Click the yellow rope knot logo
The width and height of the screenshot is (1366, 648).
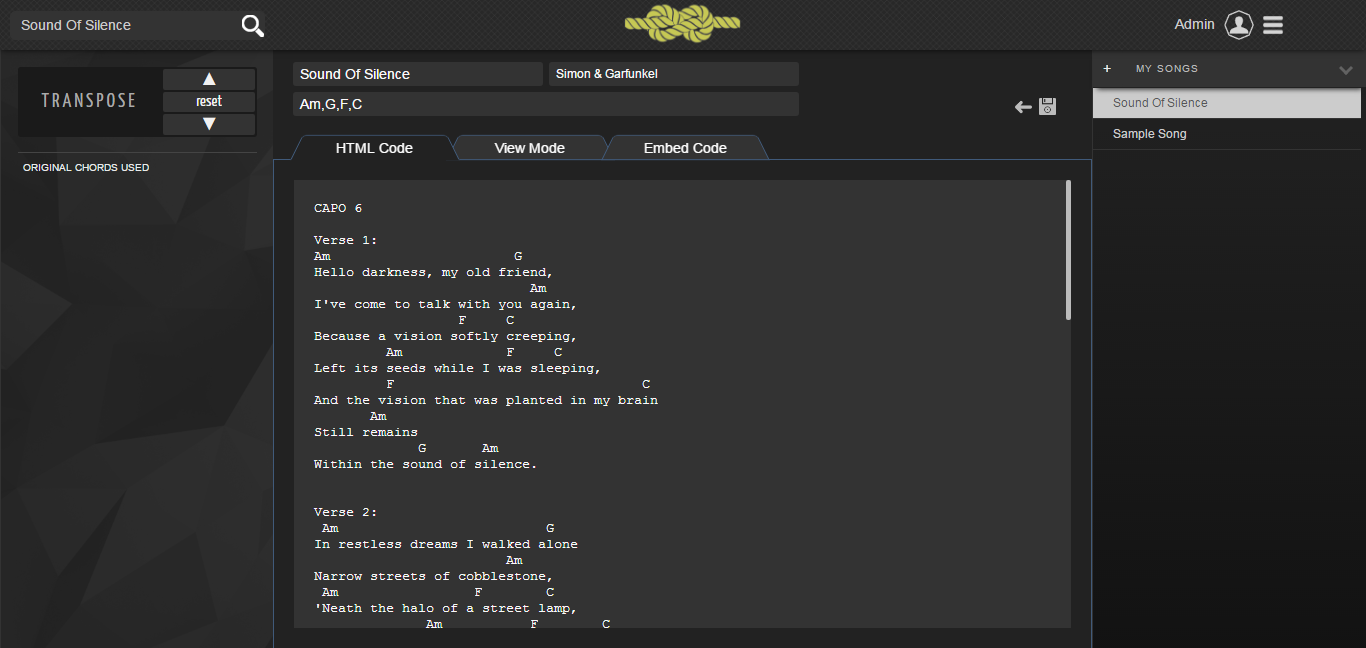[682, 24]
